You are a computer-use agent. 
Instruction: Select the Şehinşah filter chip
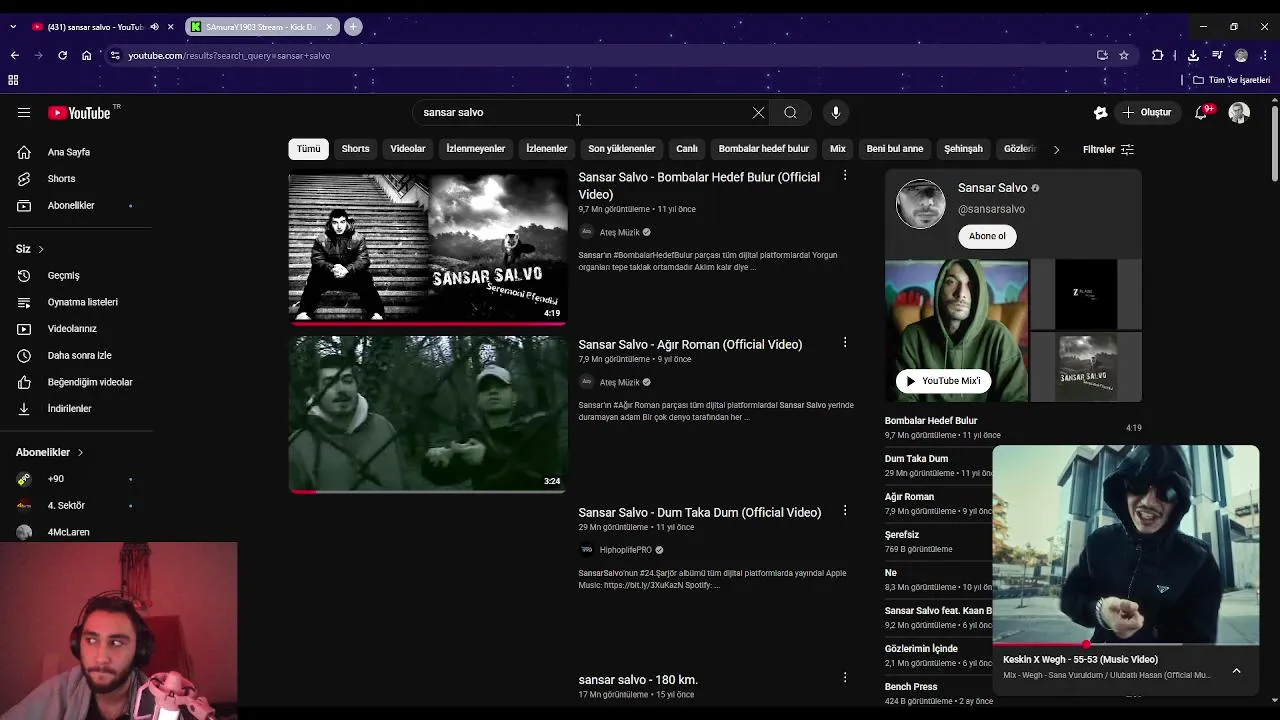point(963,149)
